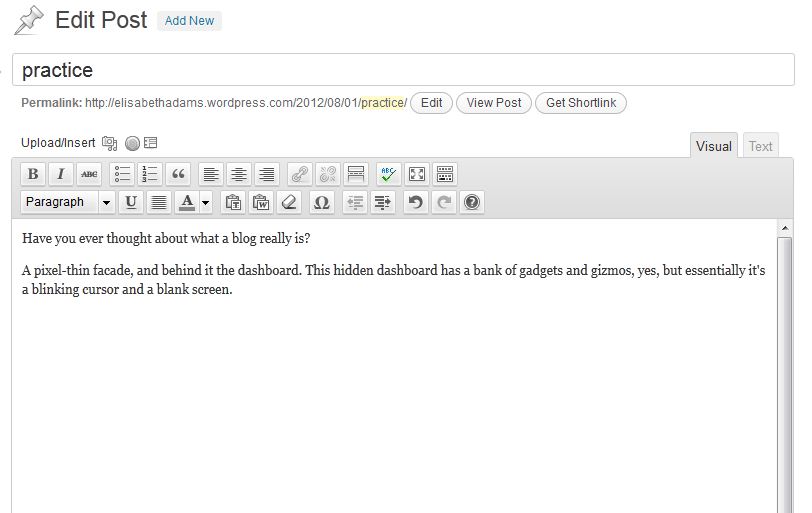Select the Visual editor tab
The image size is (812, 513).
pos(713,146)
